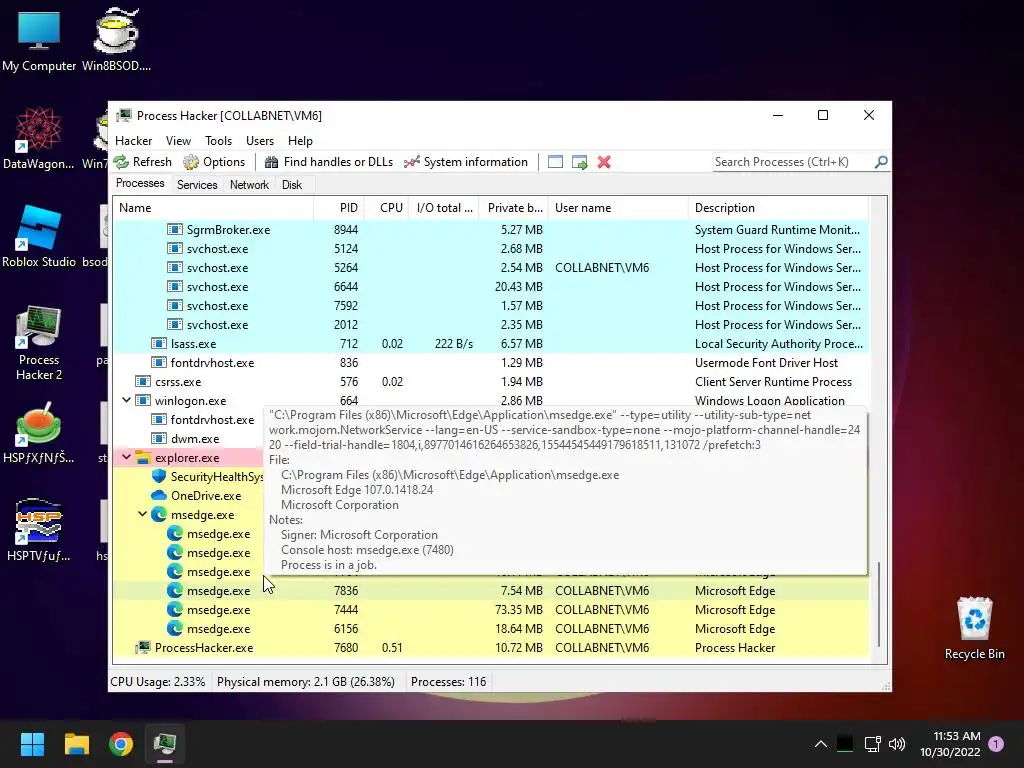Focus the Search Processes input field
Viewport: 1024px width, 768px height.
coord(793,162)
